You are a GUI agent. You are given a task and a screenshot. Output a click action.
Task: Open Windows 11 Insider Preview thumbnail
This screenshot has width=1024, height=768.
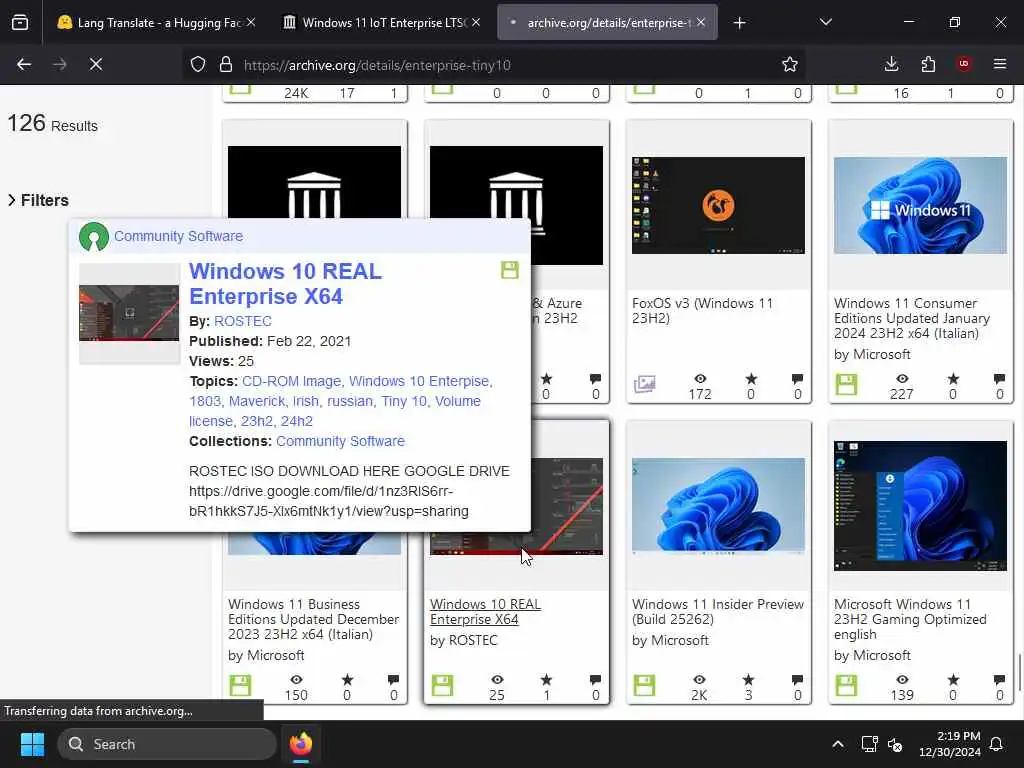pyautogui.click(x=718, y=506)
